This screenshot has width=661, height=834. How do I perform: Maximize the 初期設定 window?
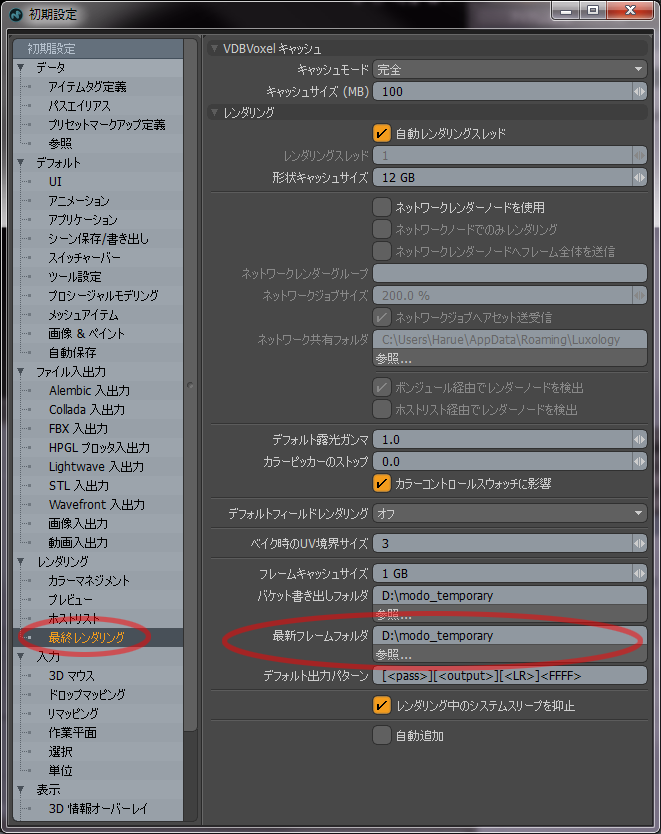593,10
